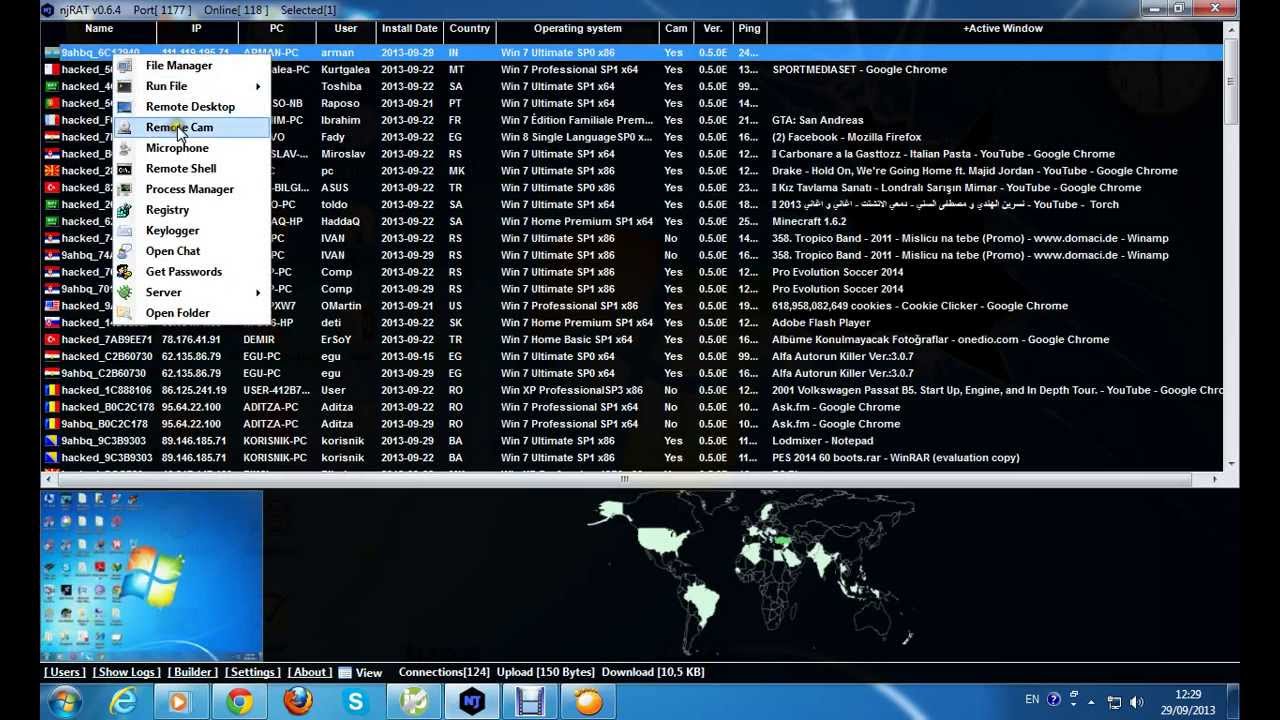1280x720 pixels.
Task: Click the Microphone icon in context menu
Action: pyautogui.click(x=124, y=148)
